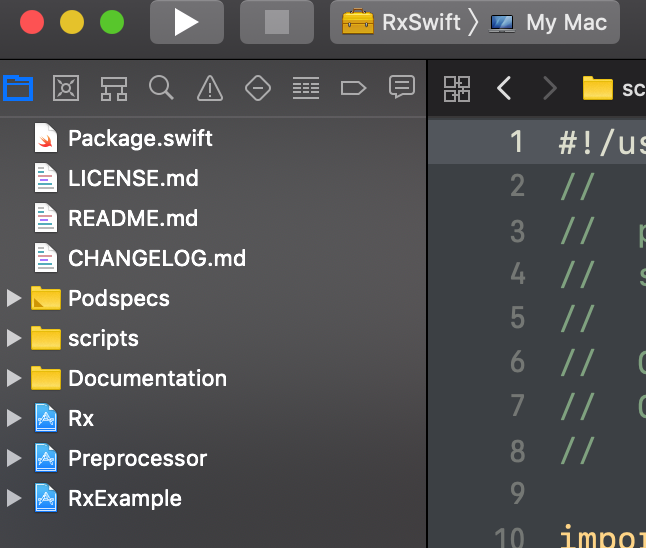
Task: Expand the scripts folder
Action: click(x=14, y=338)
